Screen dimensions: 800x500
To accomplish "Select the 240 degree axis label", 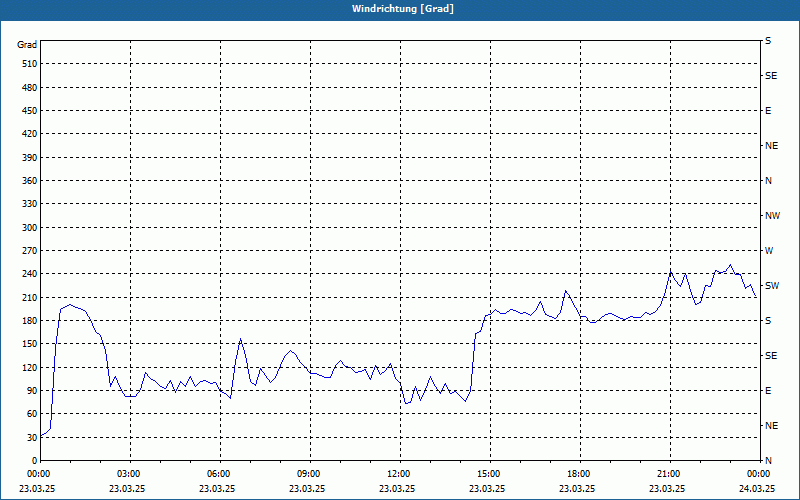I will click(x=30, y=273).
